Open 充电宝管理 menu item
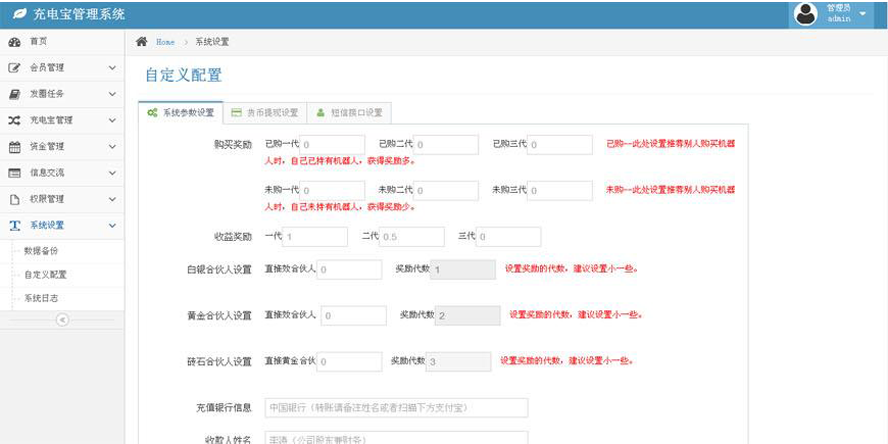888x444 pixels. [62, 121]
